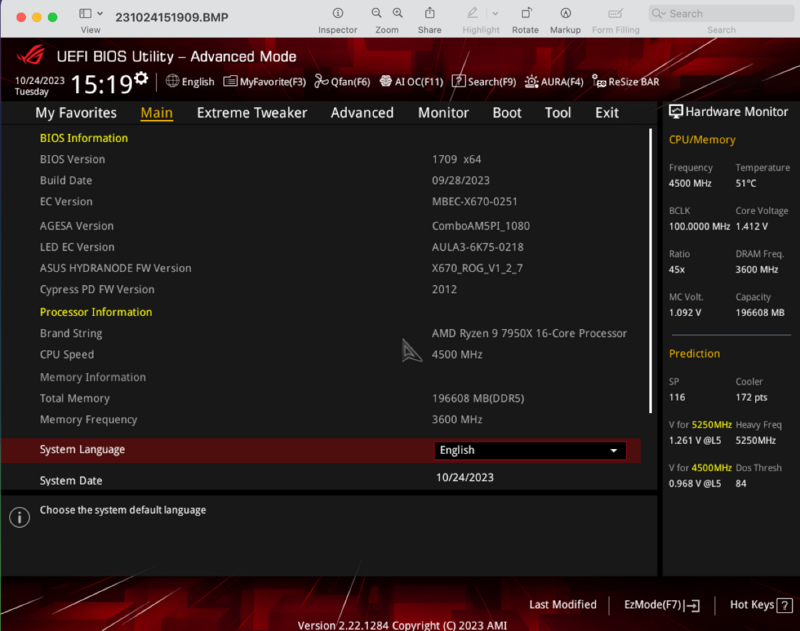Select AGESA Version ComboAM5PI_1080
The width and height of the screenshot is (800, 631).
tap(481, 226)
